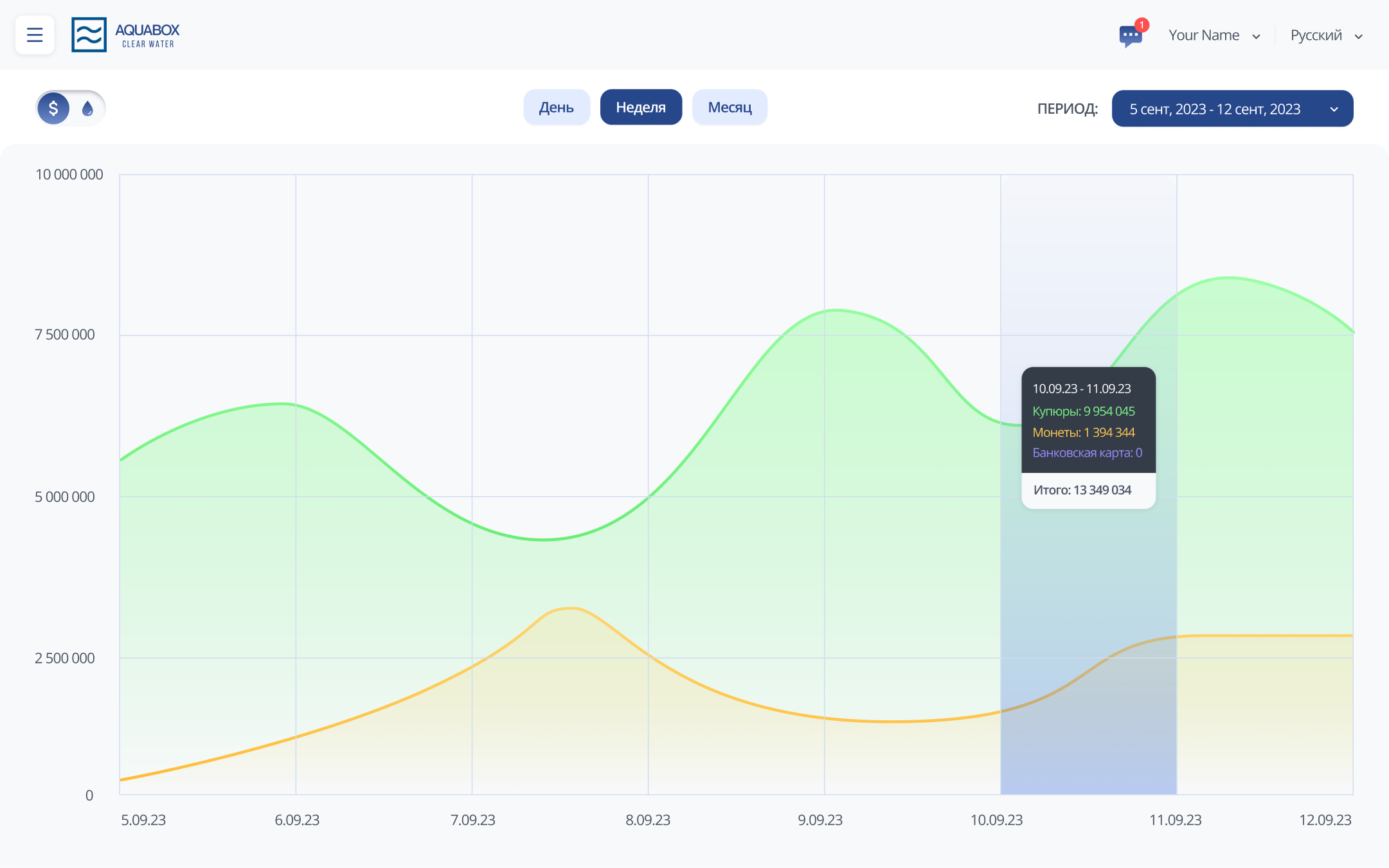
Task: Click the 8.09.23 x-axis date label
Action: (647, 820)
